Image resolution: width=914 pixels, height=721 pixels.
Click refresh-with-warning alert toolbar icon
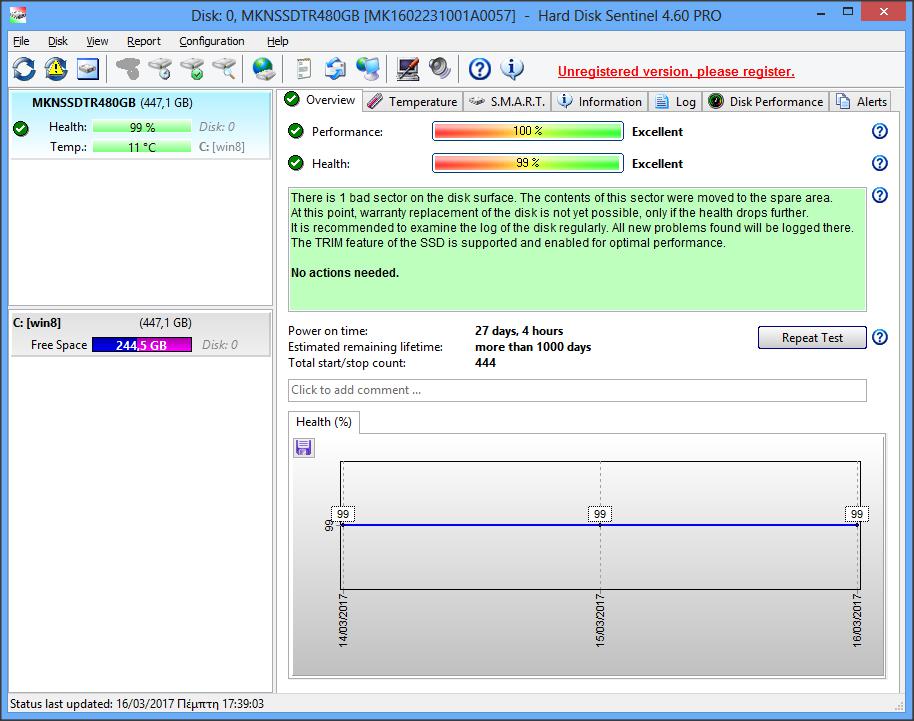tap(55, 69)
